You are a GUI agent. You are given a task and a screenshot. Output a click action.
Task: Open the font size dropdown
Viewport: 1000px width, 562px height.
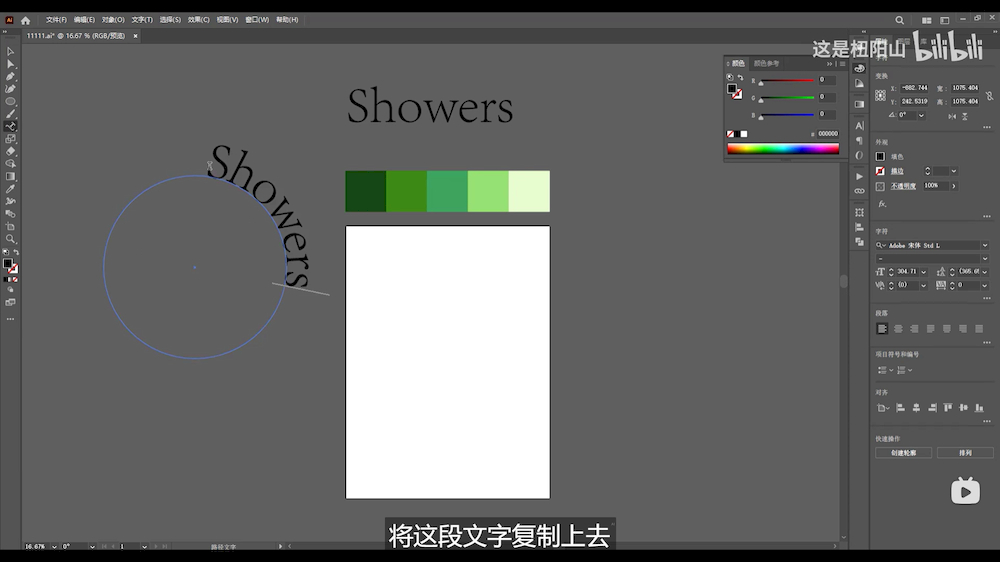pyautogui.click(x=923, y=272)
